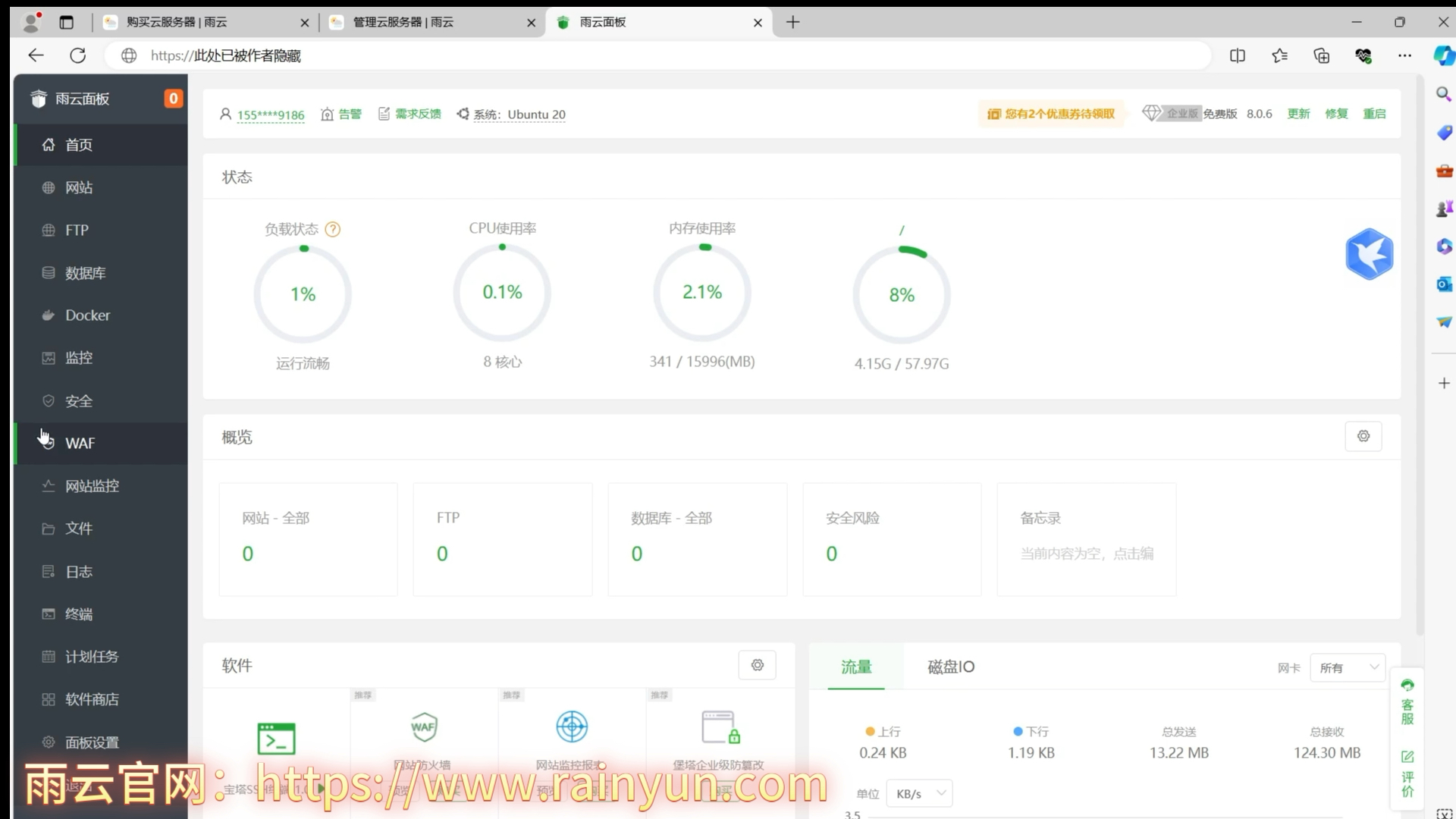Open the 首页 home page in sidebar
This screenshot has width=1456, height=819.
click(100, 144)
